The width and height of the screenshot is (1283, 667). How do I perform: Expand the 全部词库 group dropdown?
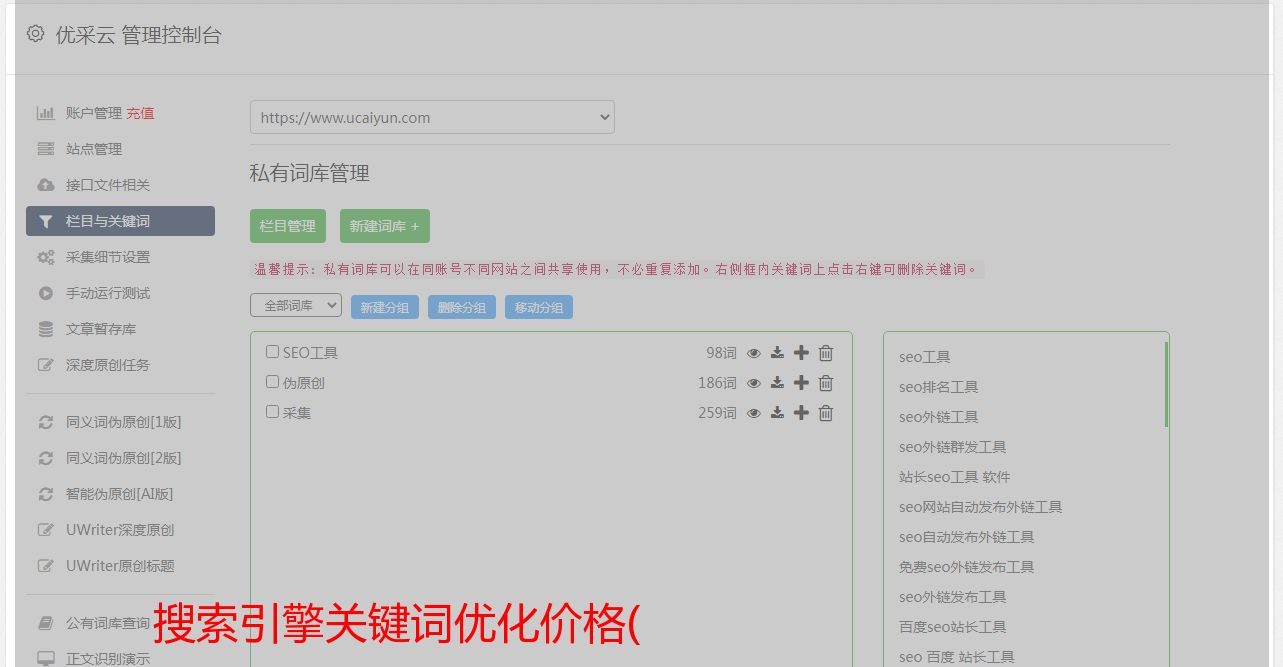tap(296, 306)
